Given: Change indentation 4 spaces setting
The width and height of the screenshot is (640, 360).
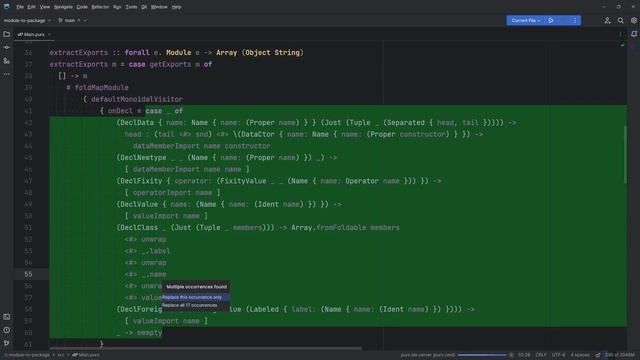Looking at the screenshot, I should tap(580, 355).
